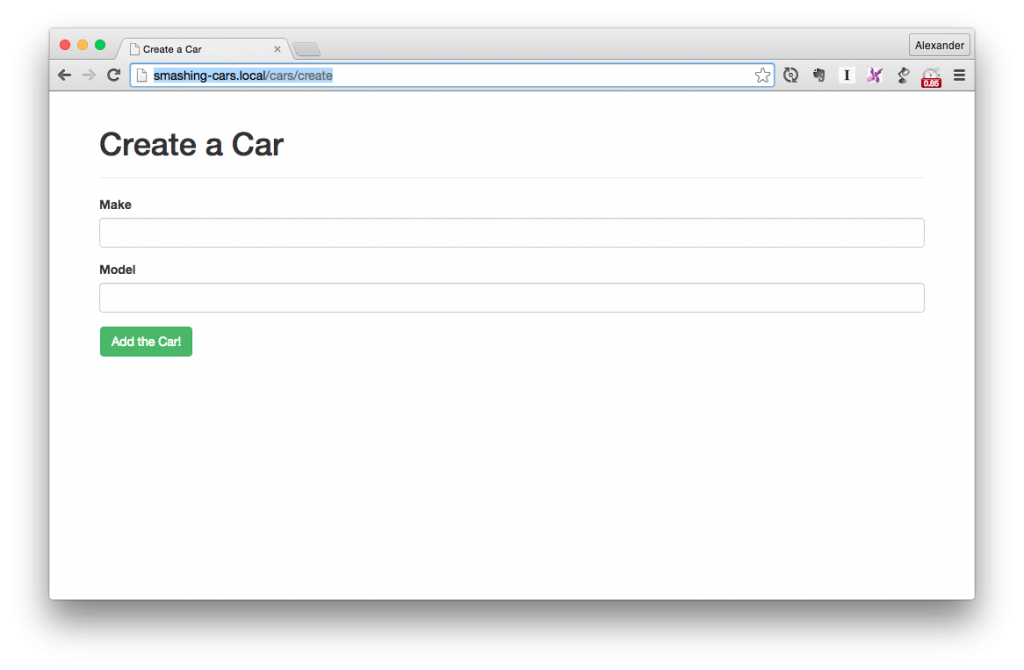1024x670 pixels.
Task: Expand the back button history
Action: pyautogui.click(x=64, y=74)
